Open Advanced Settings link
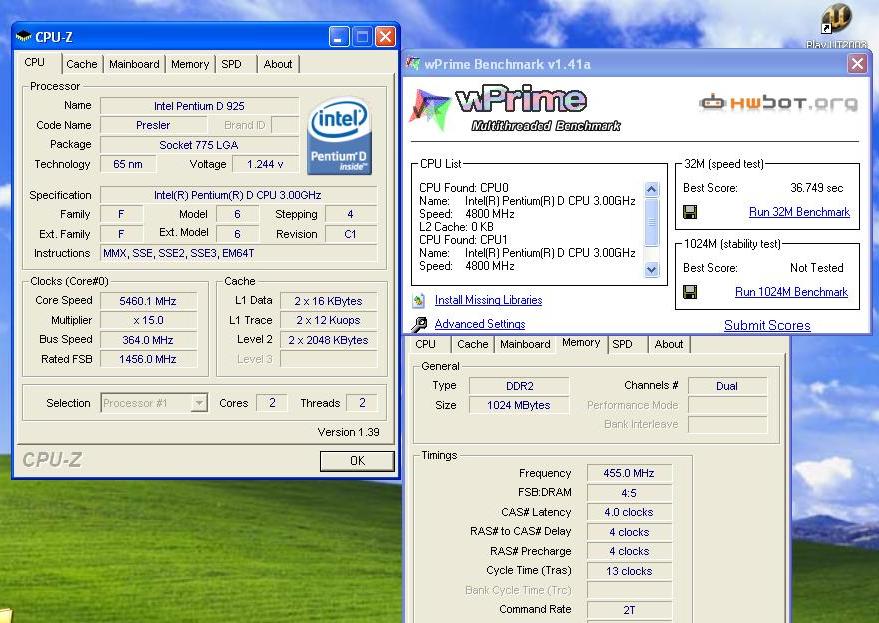 (480, 324)
